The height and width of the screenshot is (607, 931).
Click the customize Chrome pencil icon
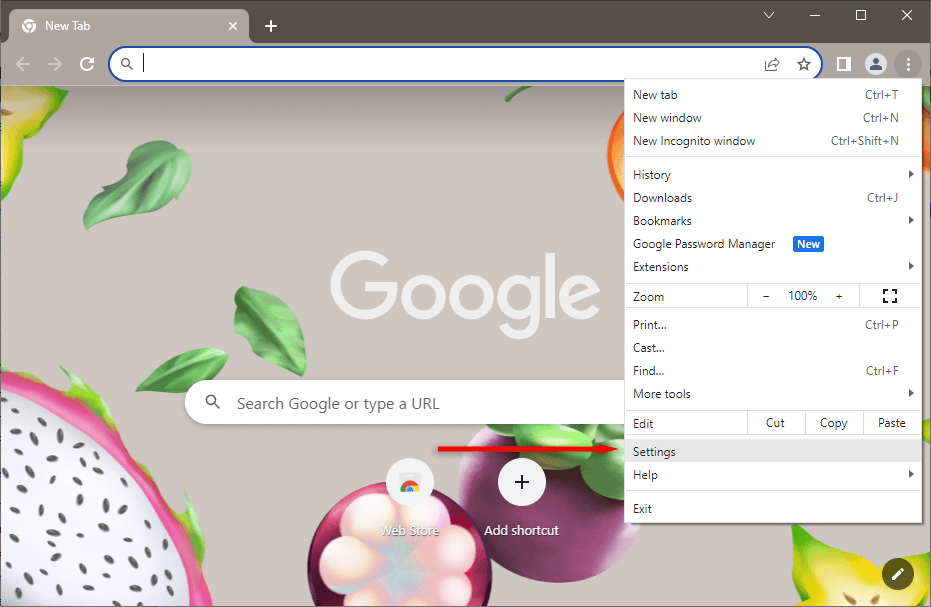point(898,574)
